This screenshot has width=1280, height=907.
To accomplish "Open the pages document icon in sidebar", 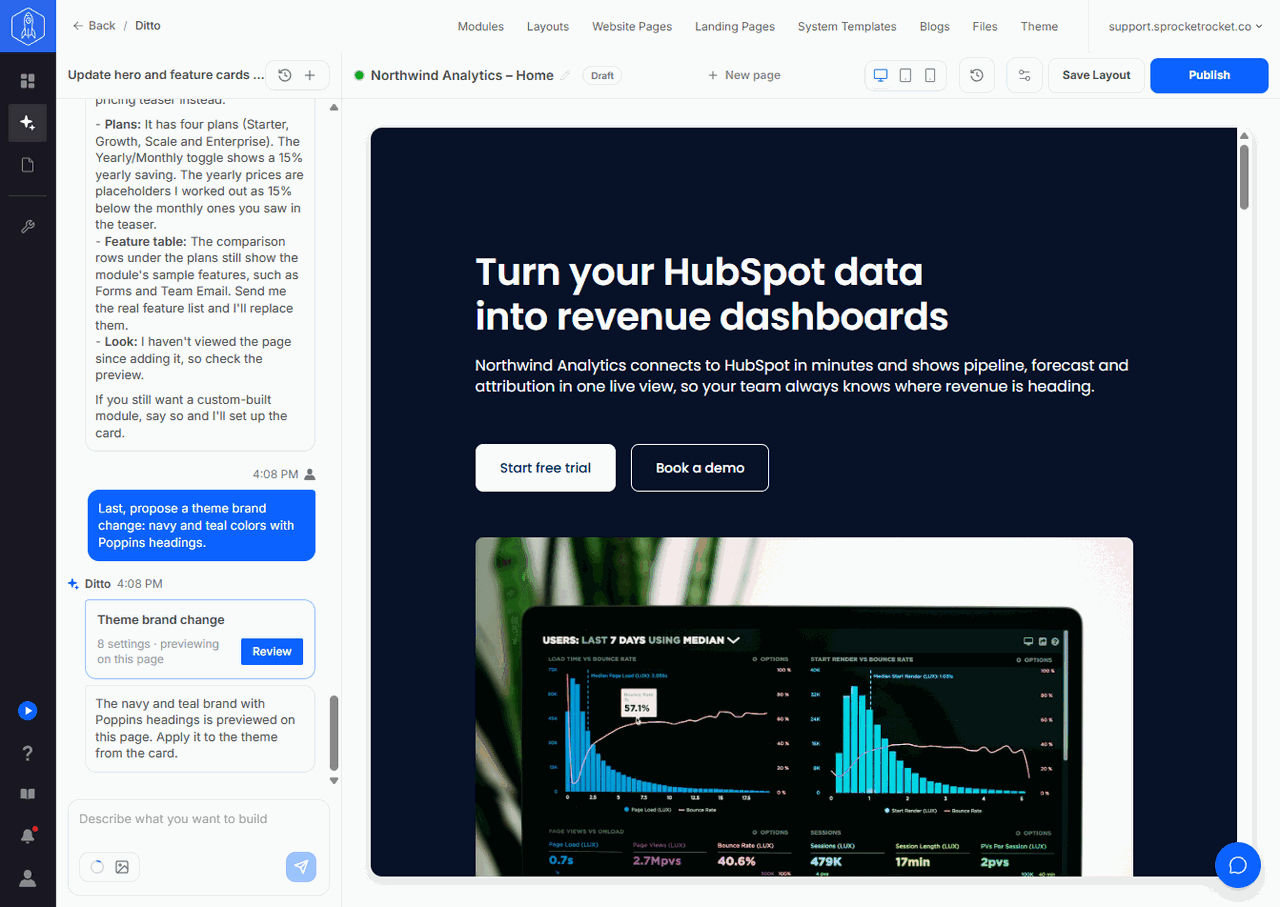I will tap(28, 165).
